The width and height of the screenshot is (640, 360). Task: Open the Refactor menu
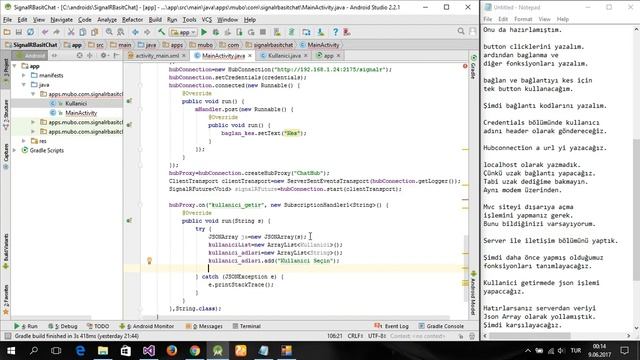pos(132,20)
